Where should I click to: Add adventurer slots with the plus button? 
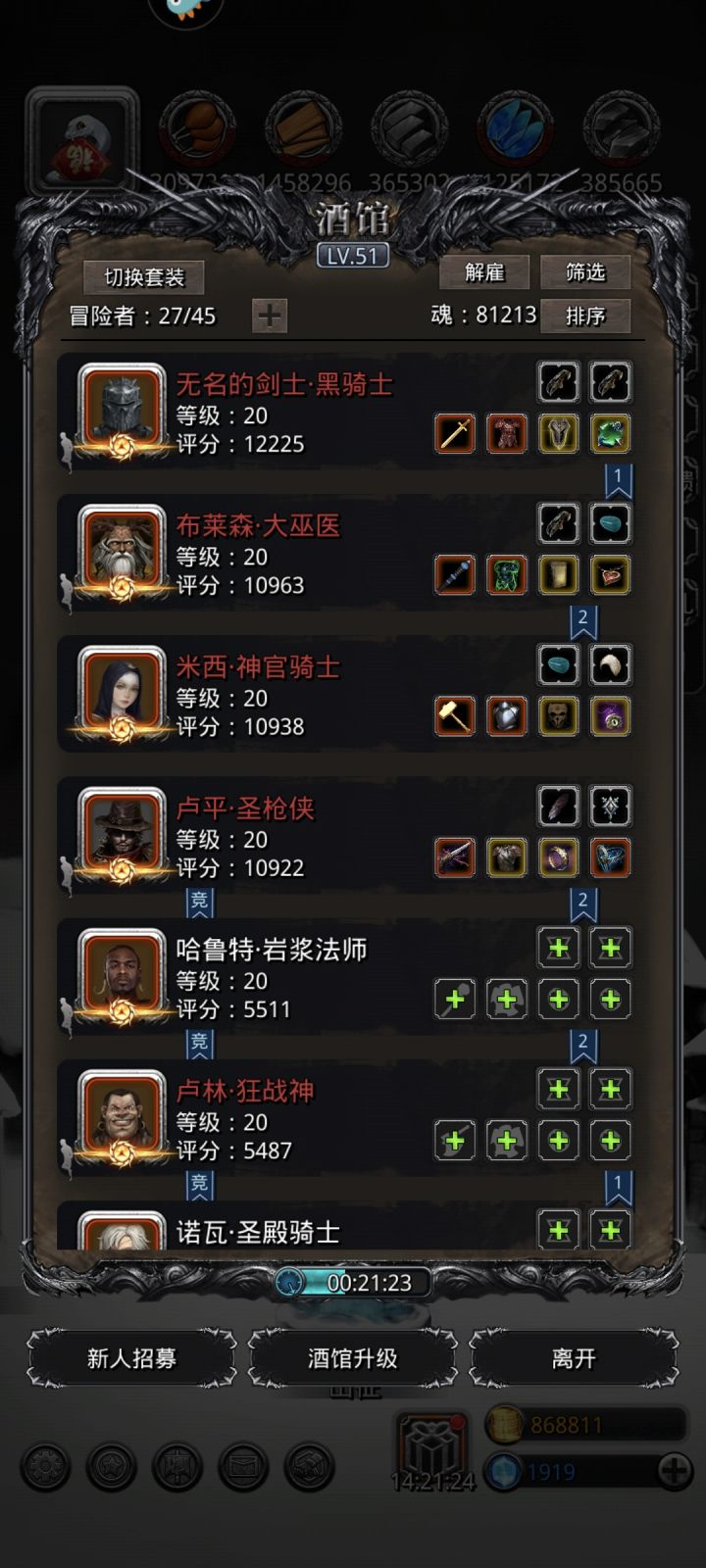[270, 316]
